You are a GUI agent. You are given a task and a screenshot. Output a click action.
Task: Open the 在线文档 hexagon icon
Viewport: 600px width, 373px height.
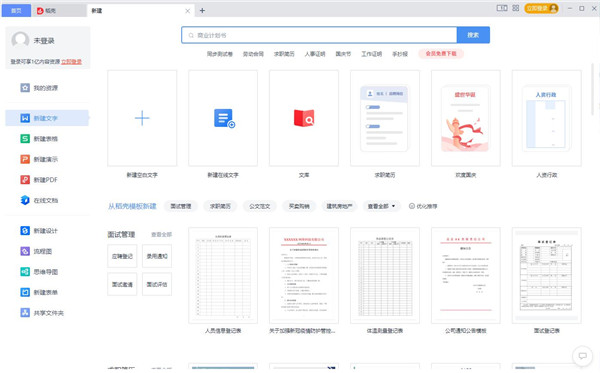point(25,200)
